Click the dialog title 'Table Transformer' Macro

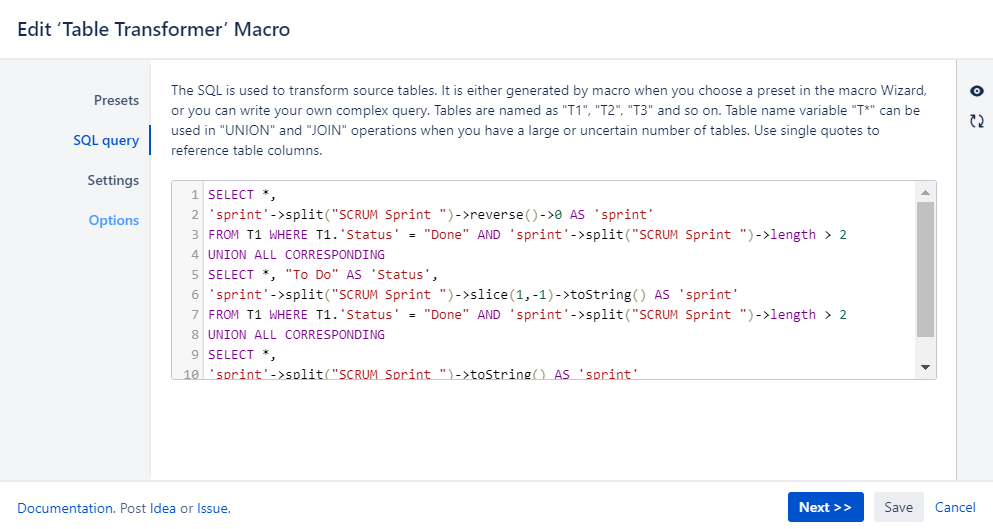pos(154,29)
